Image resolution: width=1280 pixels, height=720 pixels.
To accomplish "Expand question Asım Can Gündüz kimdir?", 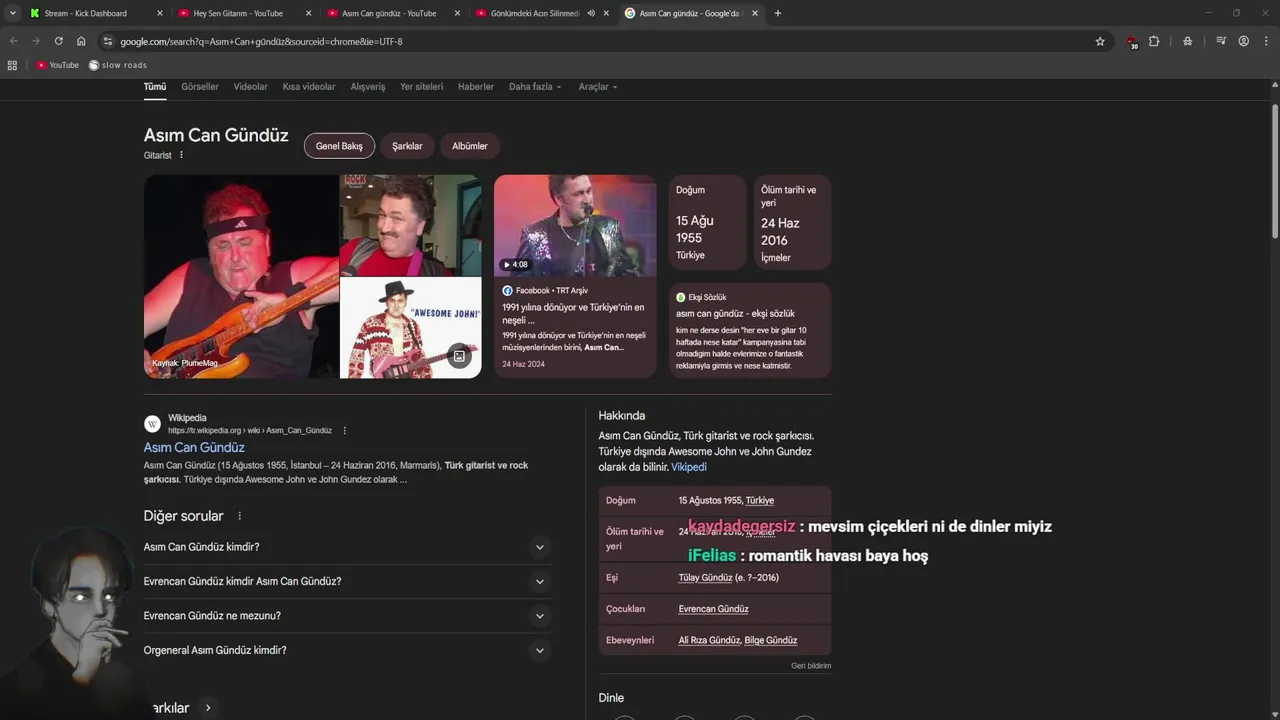I will pyautogui.click(x=345, y=547).
